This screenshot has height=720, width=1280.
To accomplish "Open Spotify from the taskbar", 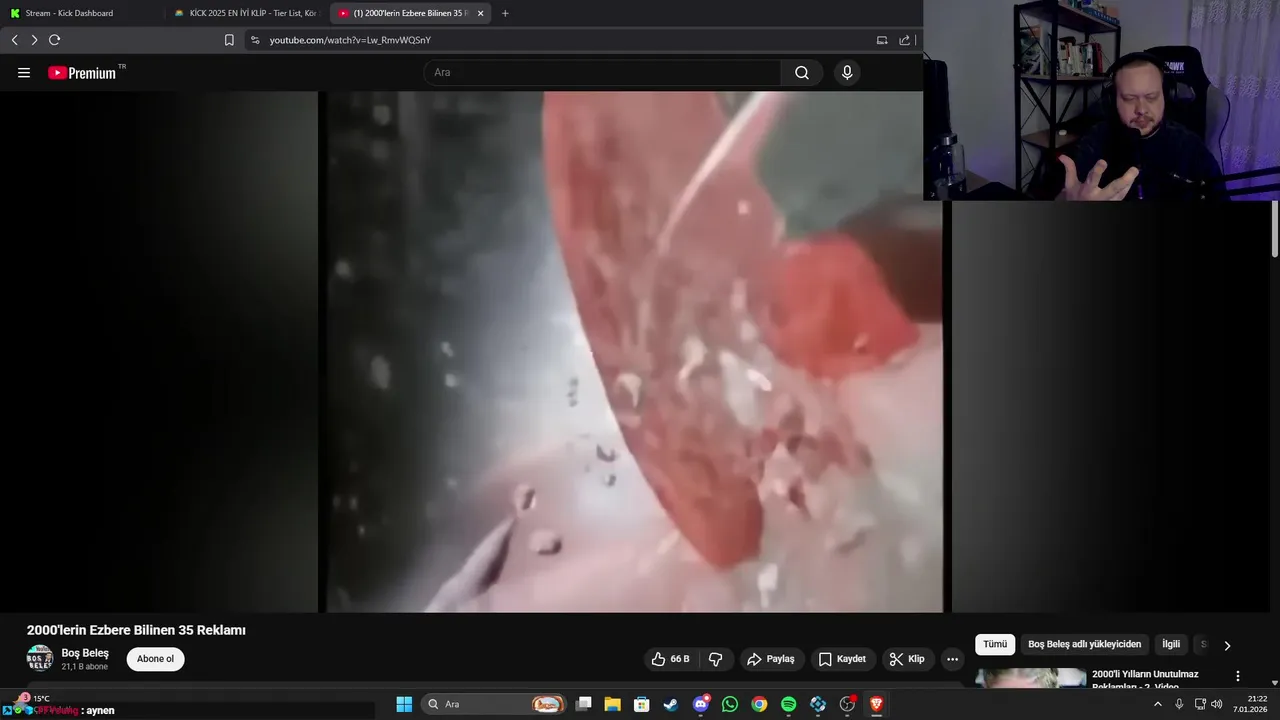I will tap(788, 704).
